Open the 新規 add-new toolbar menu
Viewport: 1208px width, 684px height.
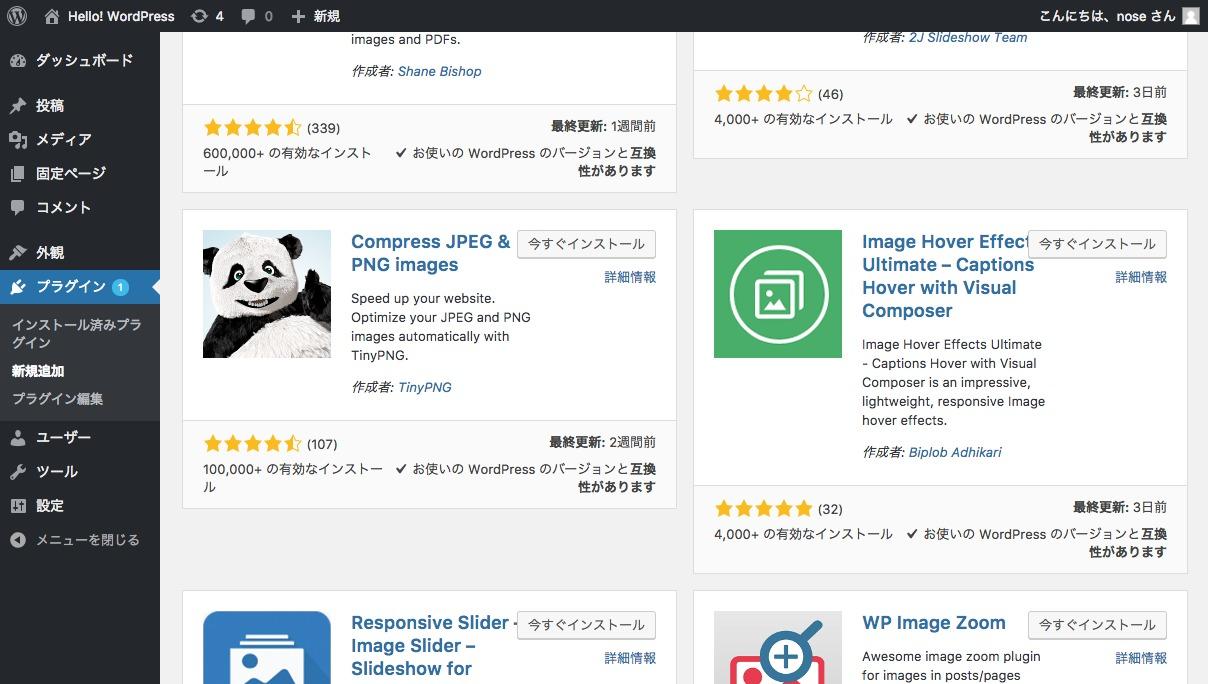315,16
